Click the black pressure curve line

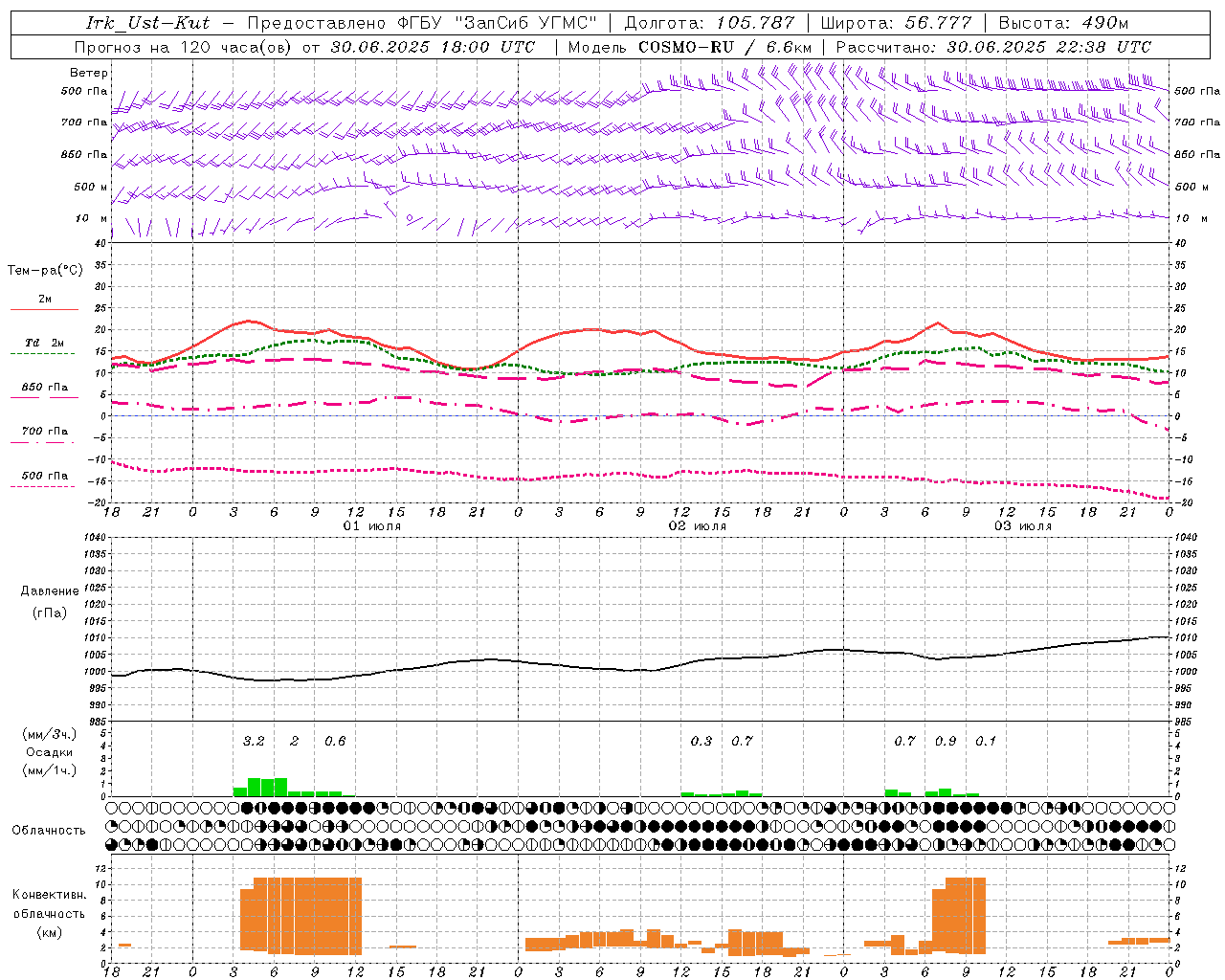[x=641, y=670]
